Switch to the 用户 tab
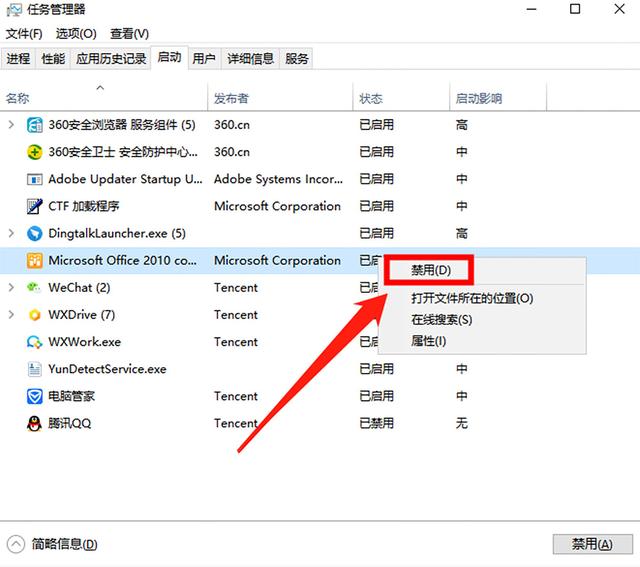The width and height of the screenshot is (640, 567). [204, 59]
